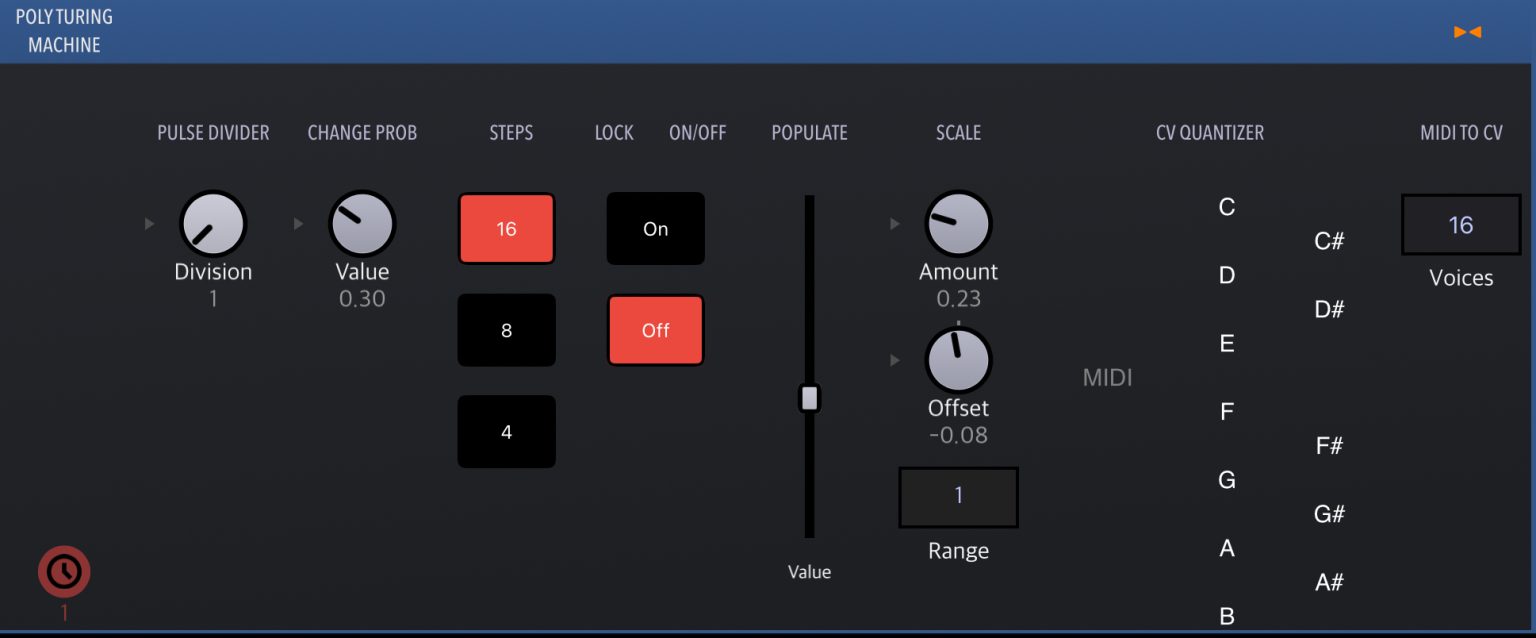The image size is (1536, 638).
Task: Click the Scale Amount knob
Action: click(958, 224)
